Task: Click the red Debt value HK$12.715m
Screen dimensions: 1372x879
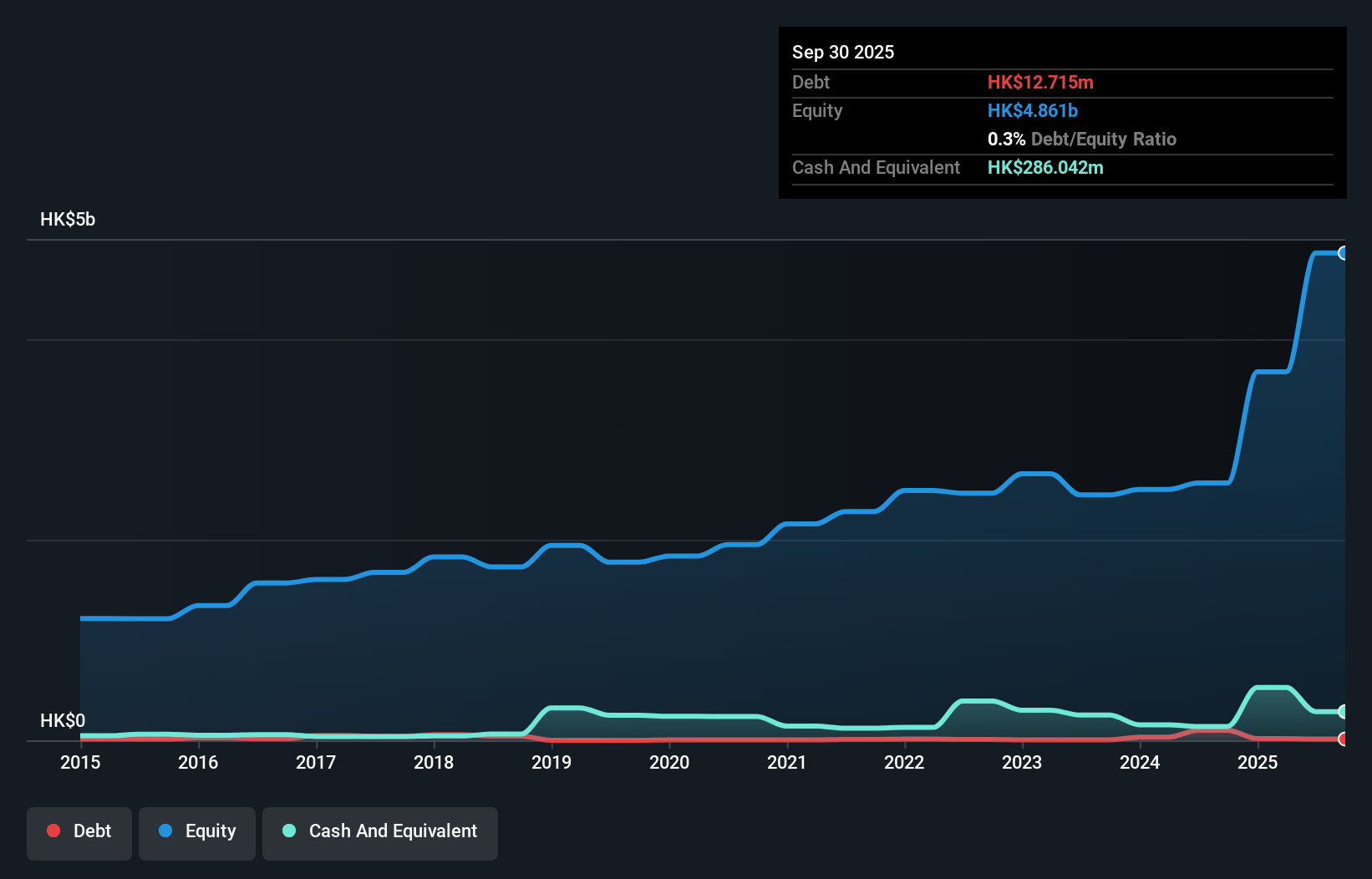Action: pos(1041,82)
